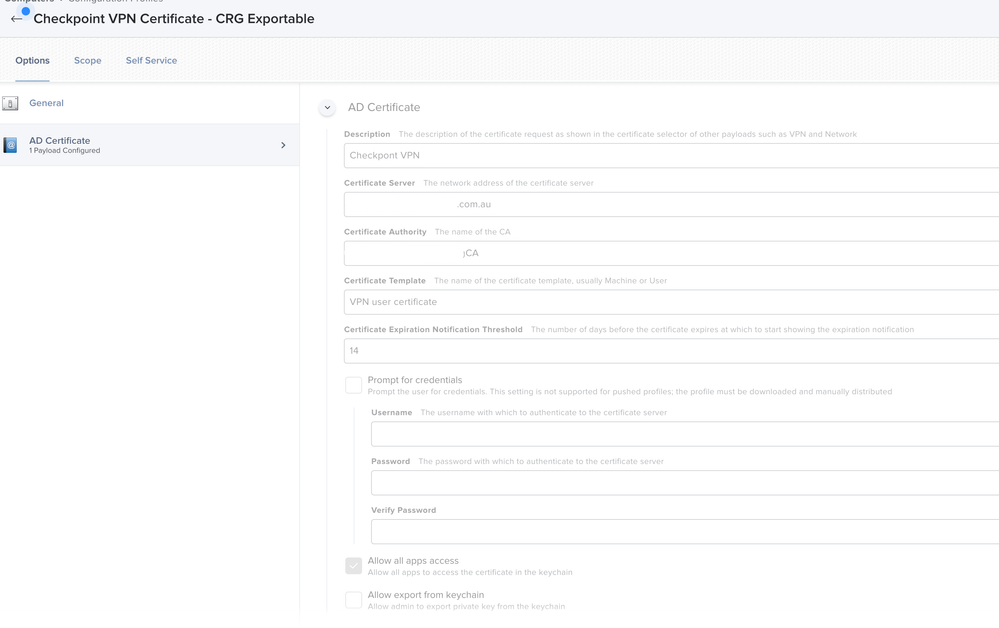Click the Username input field
Screen dimensions: 999x628
pyautogui.click(x=685, y=434)
